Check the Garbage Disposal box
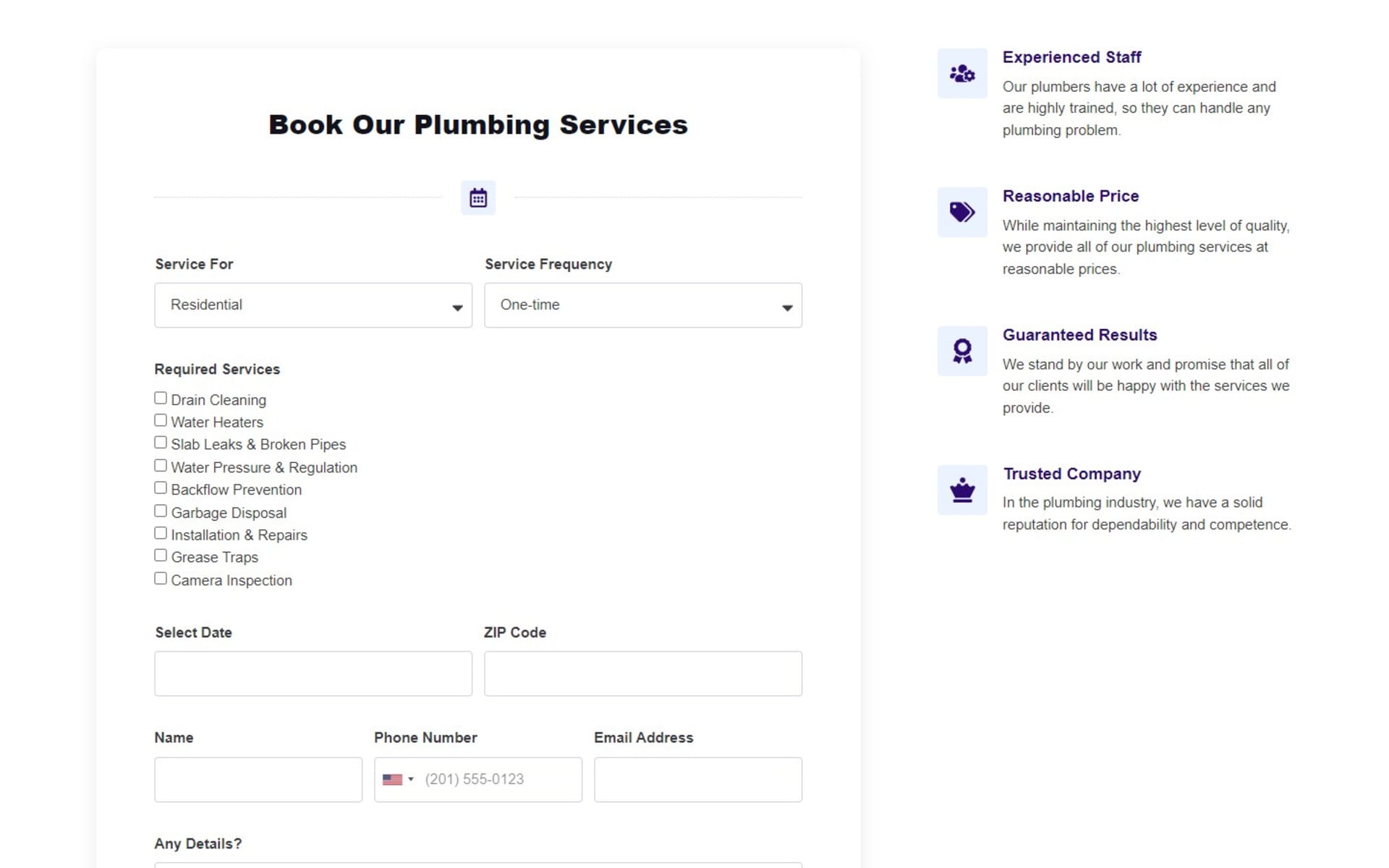The height and width of the screenshot is (868, 1389). pos(161,511)
